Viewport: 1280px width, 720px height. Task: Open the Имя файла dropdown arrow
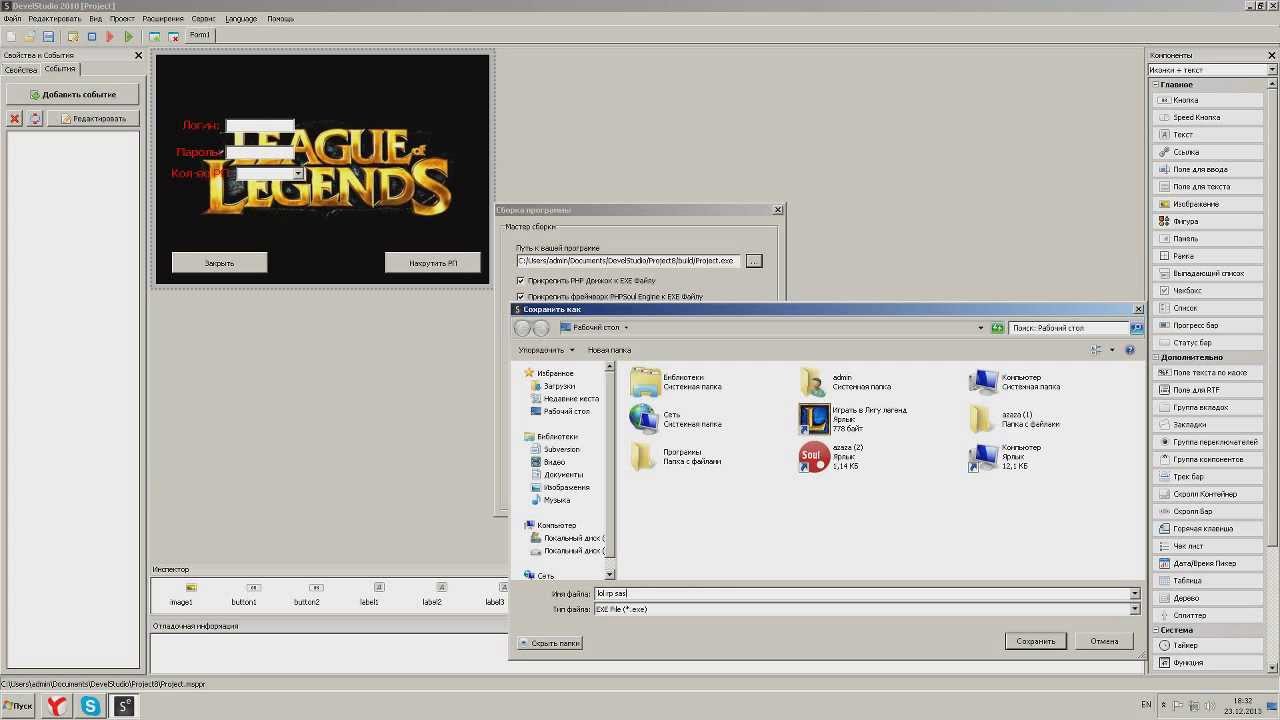(1134, 594)
